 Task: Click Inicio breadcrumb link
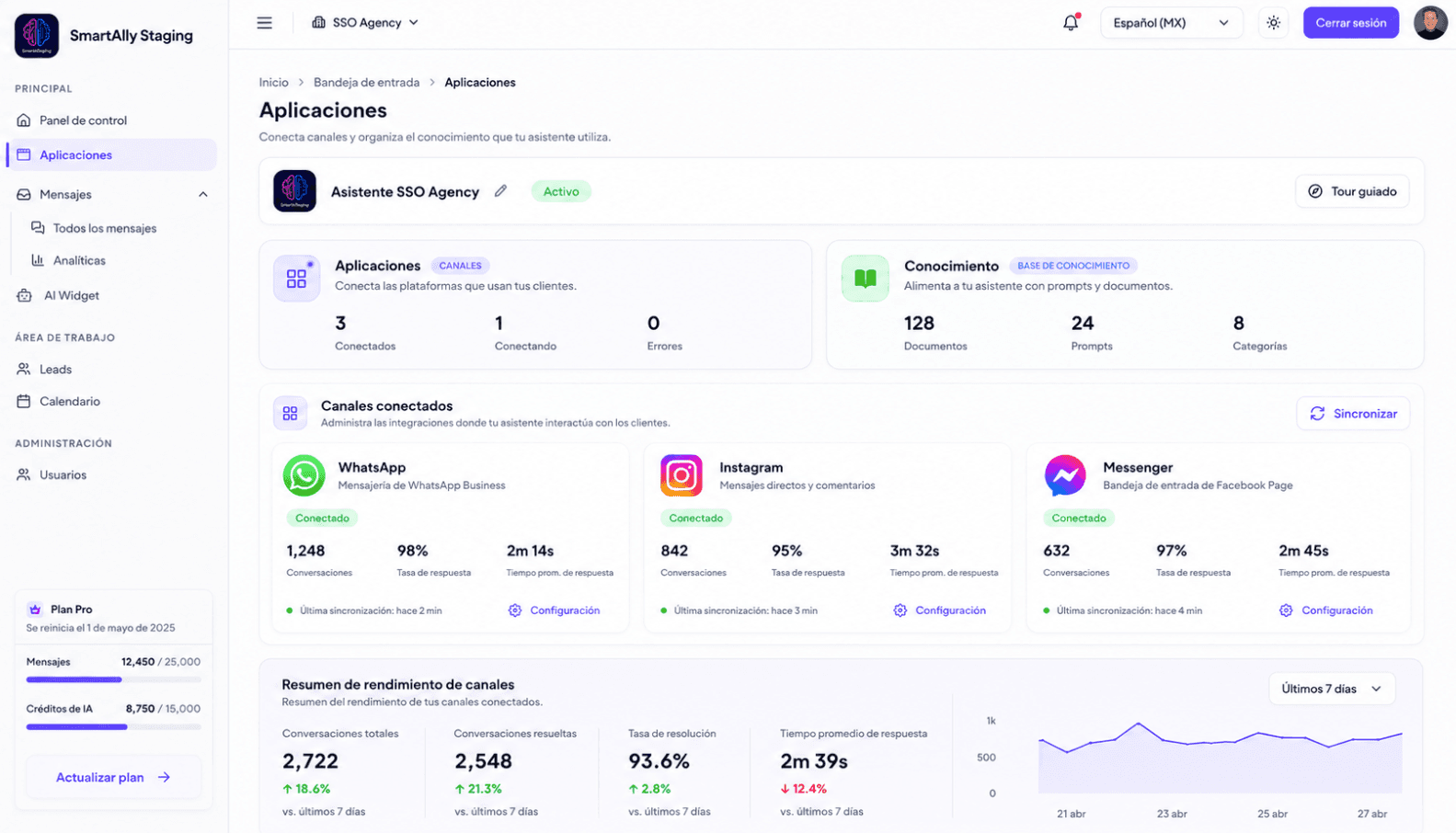[x=273, y=83]
